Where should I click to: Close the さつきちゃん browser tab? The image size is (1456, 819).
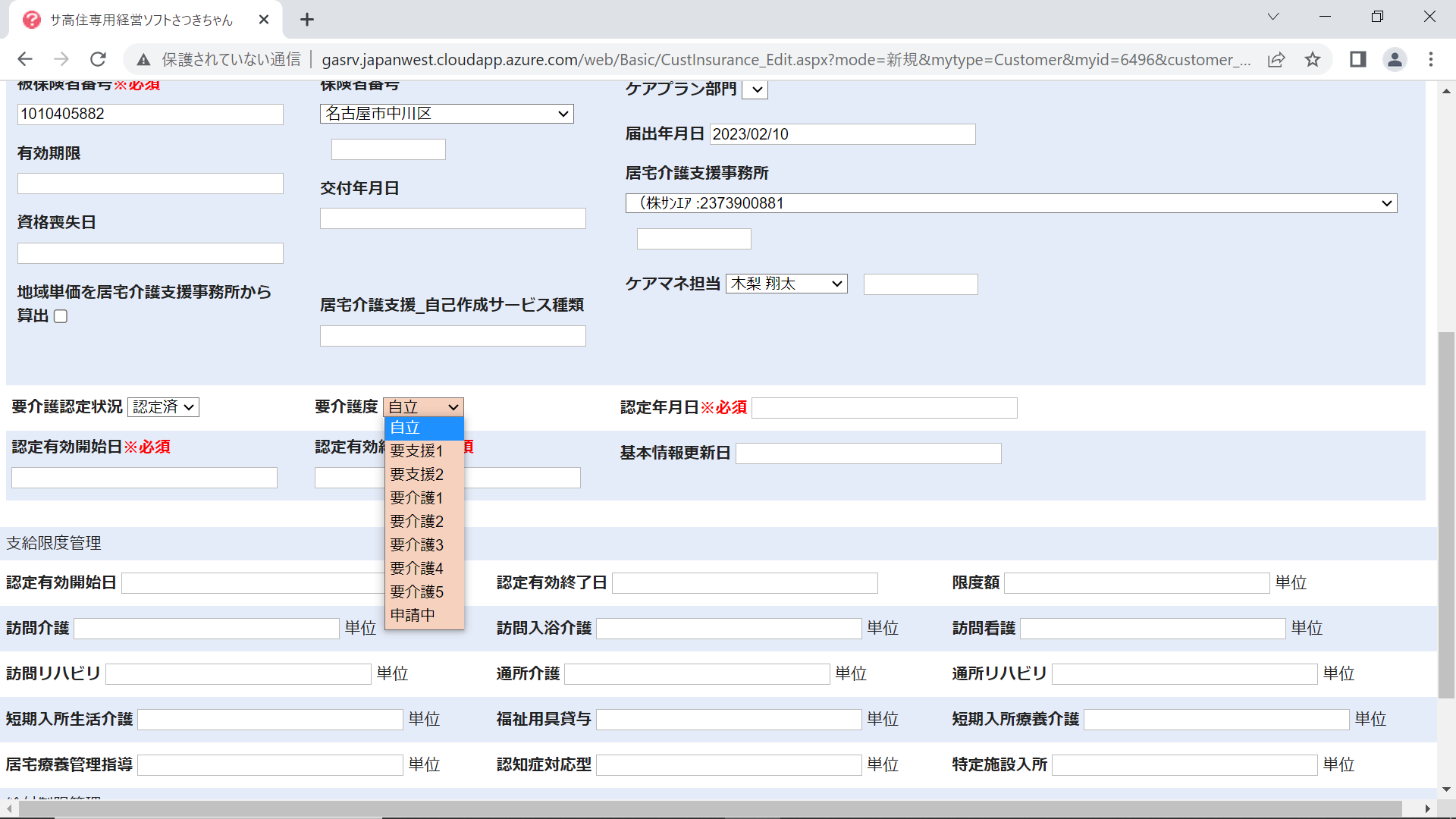tap(264, 20)
